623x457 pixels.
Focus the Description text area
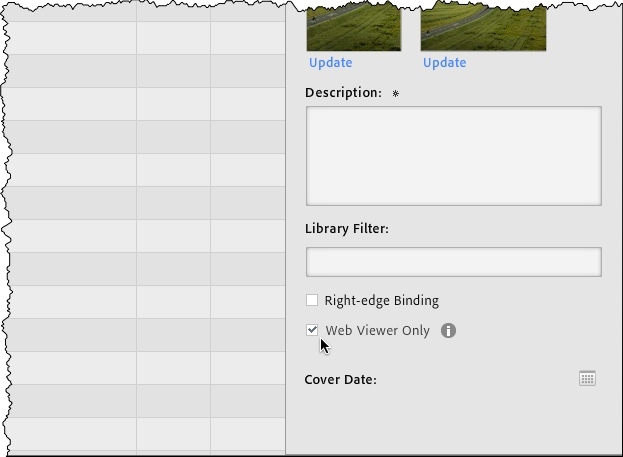click(454, 156)
